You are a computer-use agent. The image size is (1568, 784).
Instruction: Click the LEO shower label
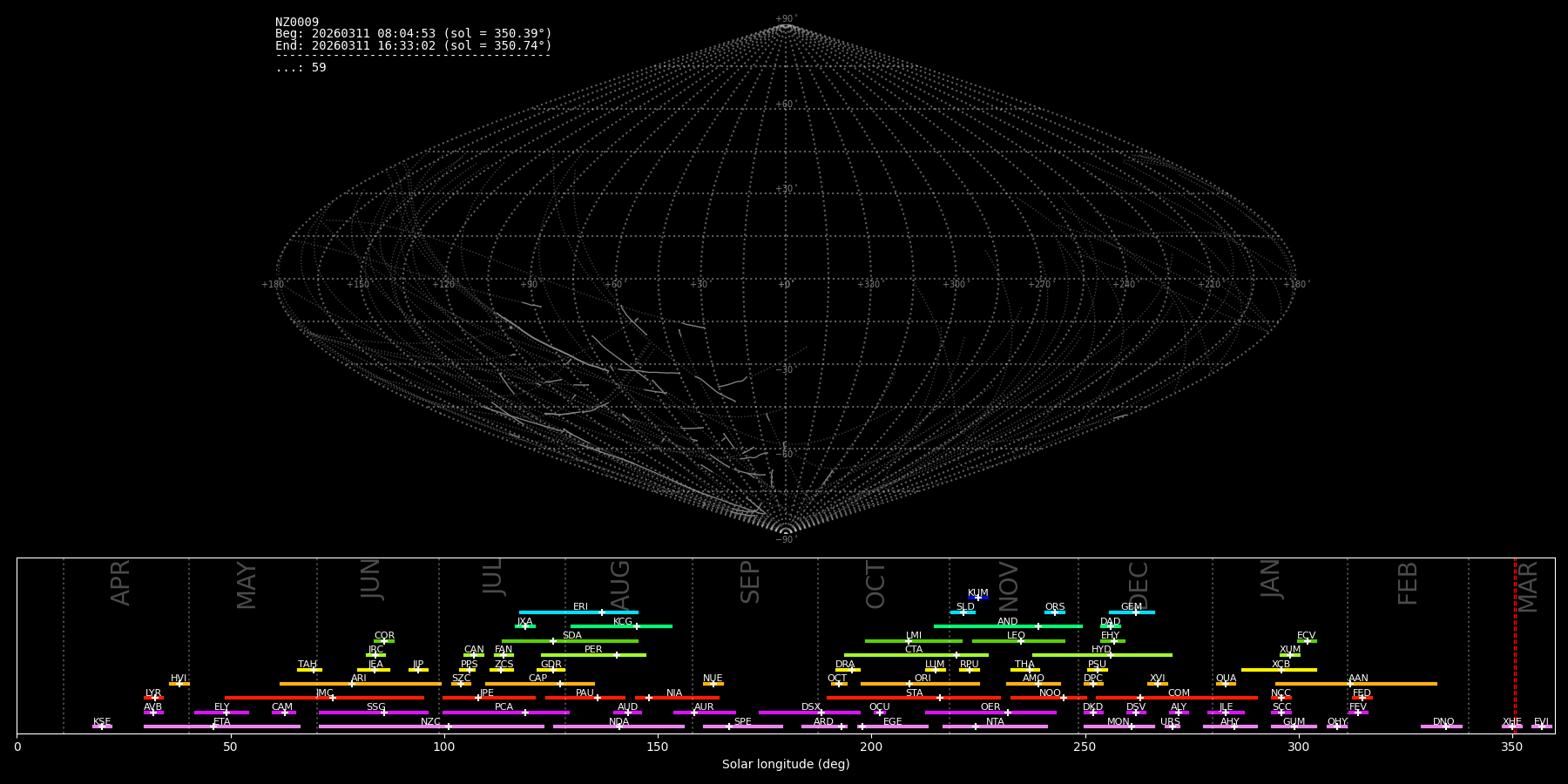point(1017,636)
